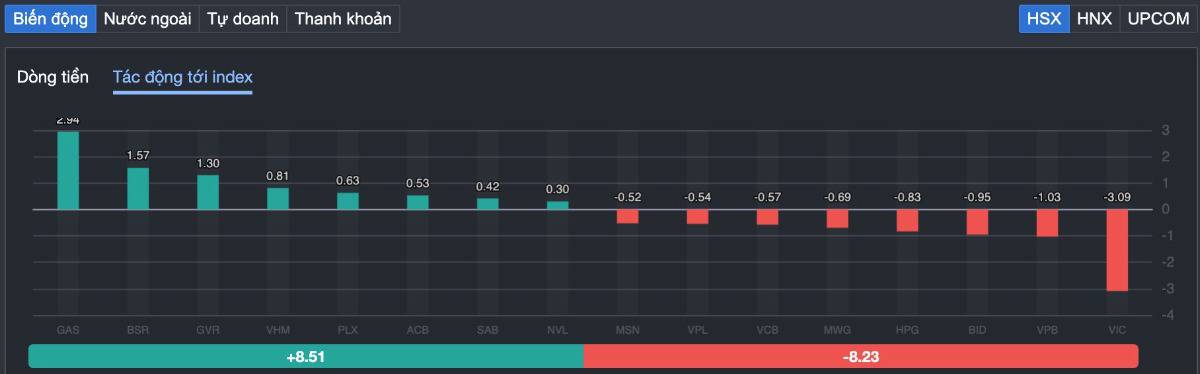Switch to the HNX exchange

tap(1094, 18)
